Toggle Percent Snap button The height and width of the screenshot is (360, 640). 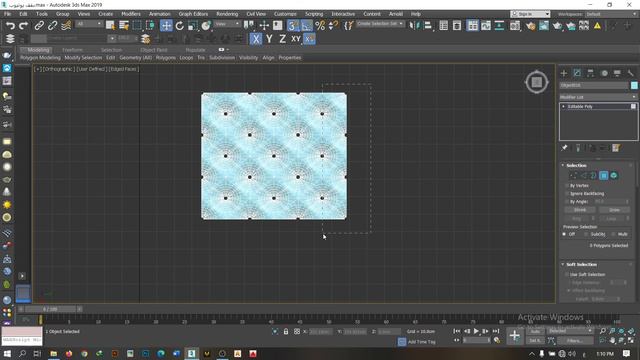(x=320, y=26)
